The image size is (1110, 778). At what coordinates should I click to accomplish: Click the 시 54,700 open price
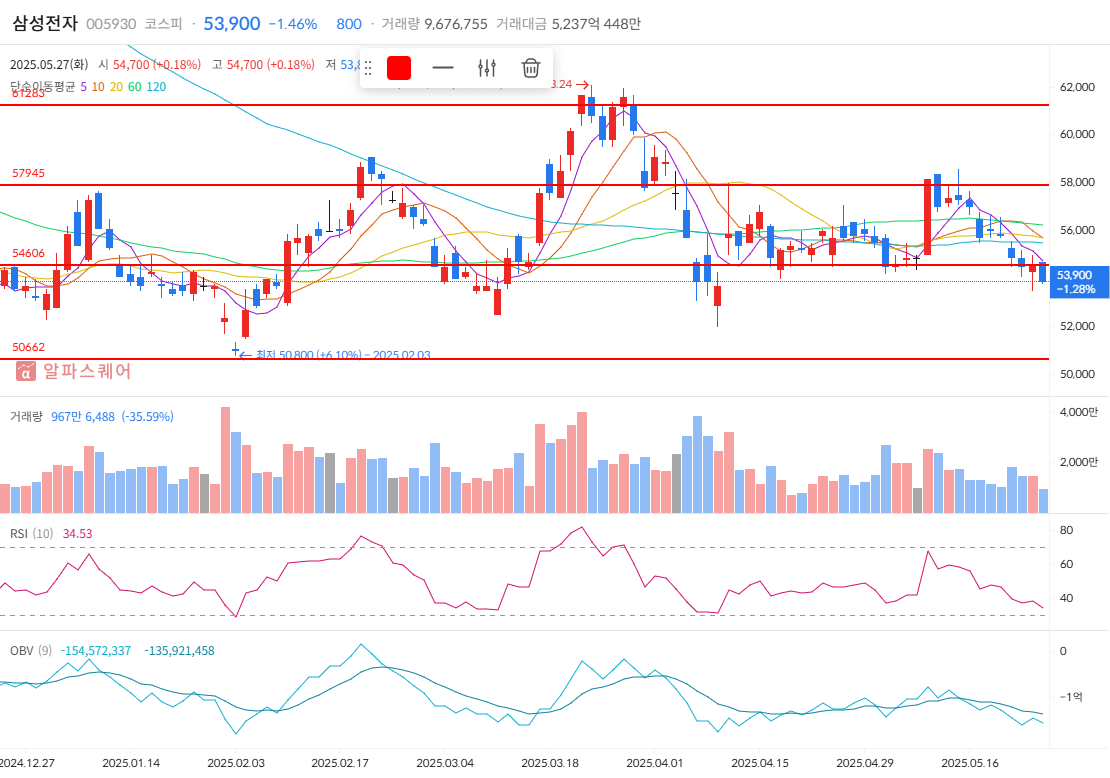(150, 64)
